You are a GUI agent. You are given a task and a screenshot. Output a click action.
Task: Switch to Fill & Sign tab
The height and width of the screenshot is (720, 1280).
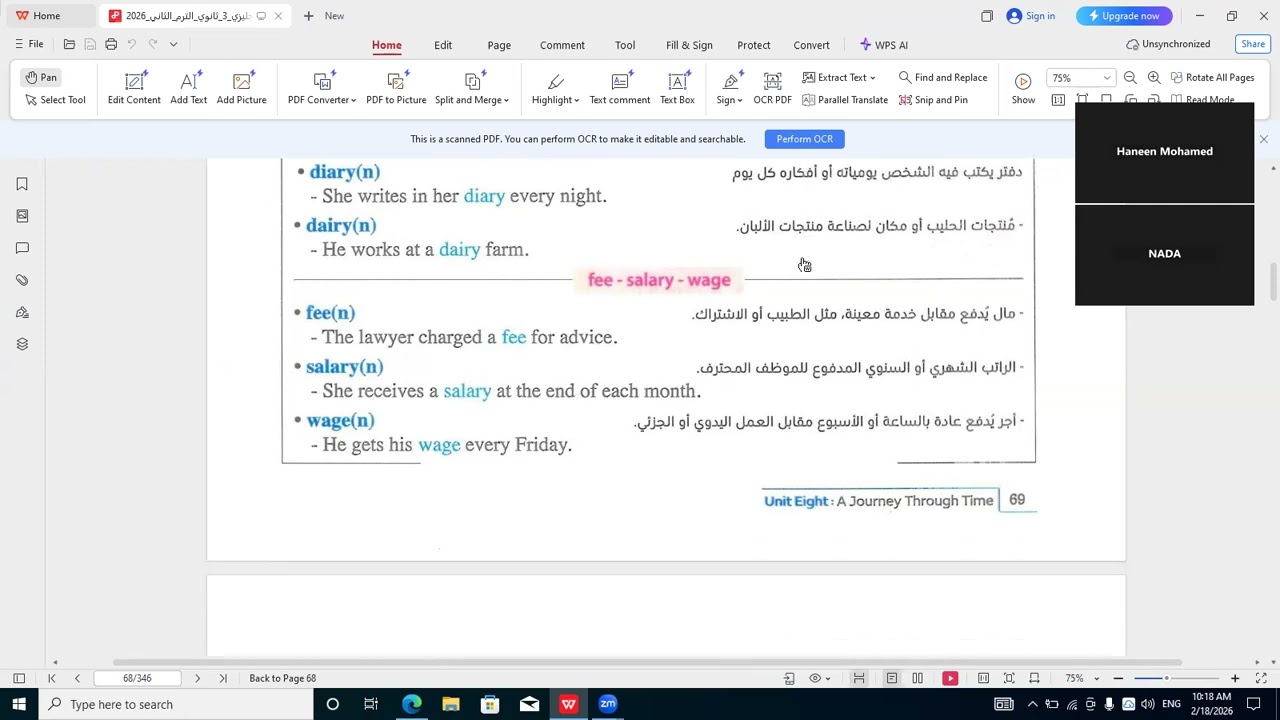pyautogui.click(x=689, y=45)
